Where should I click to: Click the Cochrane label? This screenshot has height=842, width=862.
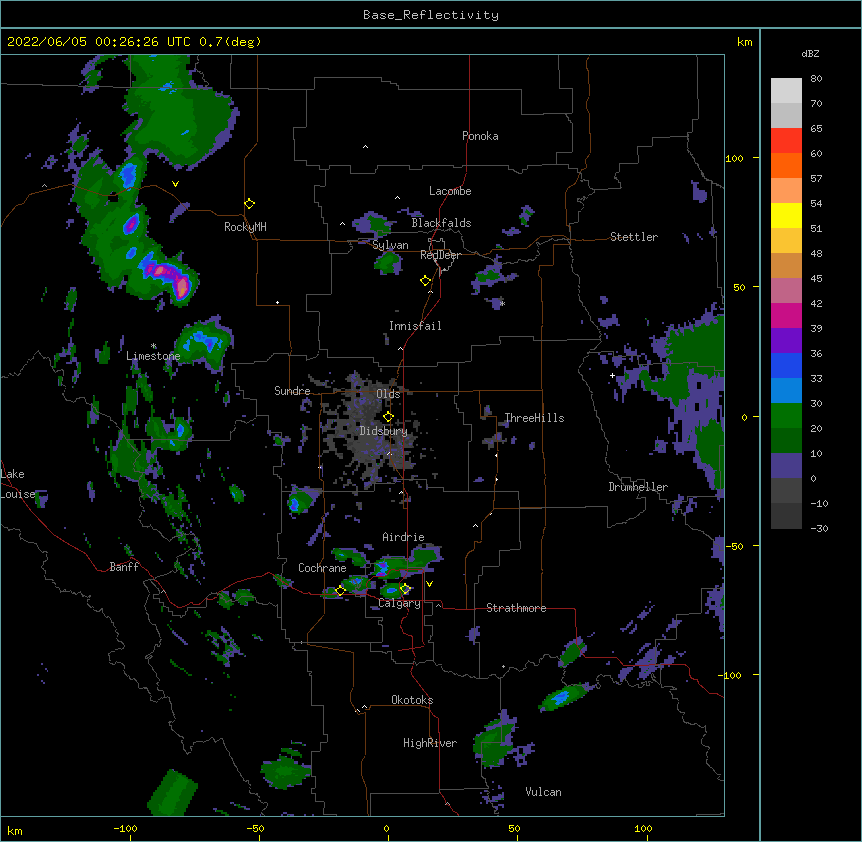pos(322,568)
